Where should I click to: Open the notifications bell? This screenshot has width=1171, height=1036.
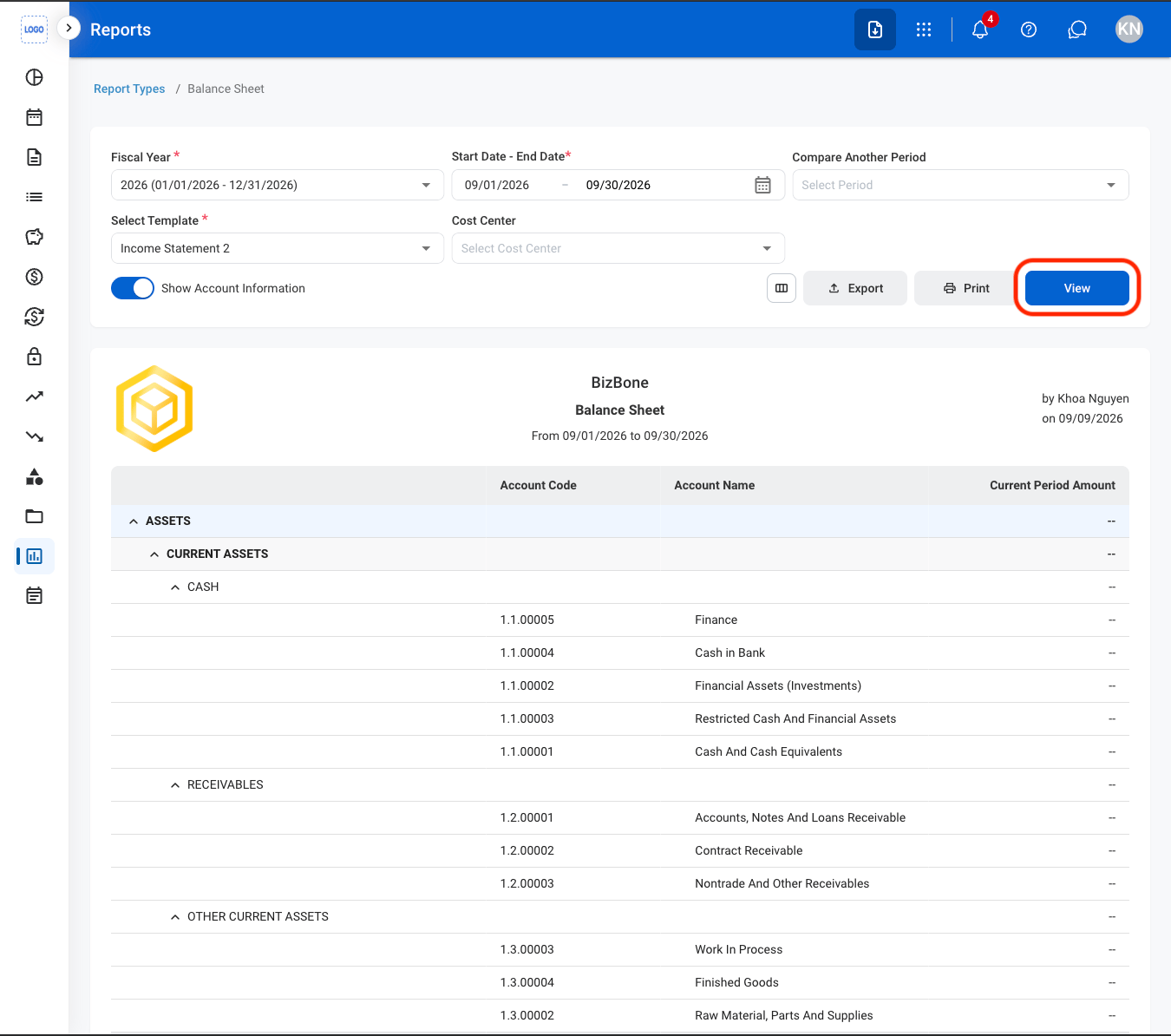coord(980,30)
